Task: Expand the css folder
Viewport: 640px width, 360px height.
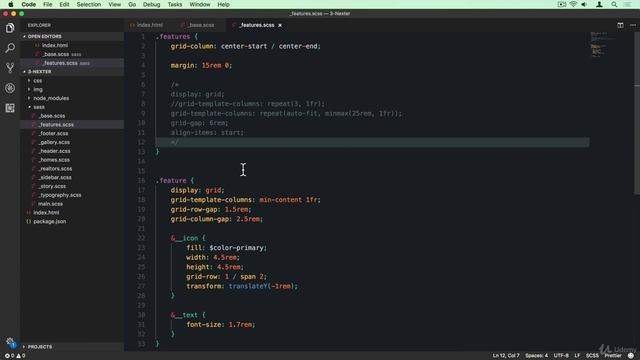Action: point(38,81)
